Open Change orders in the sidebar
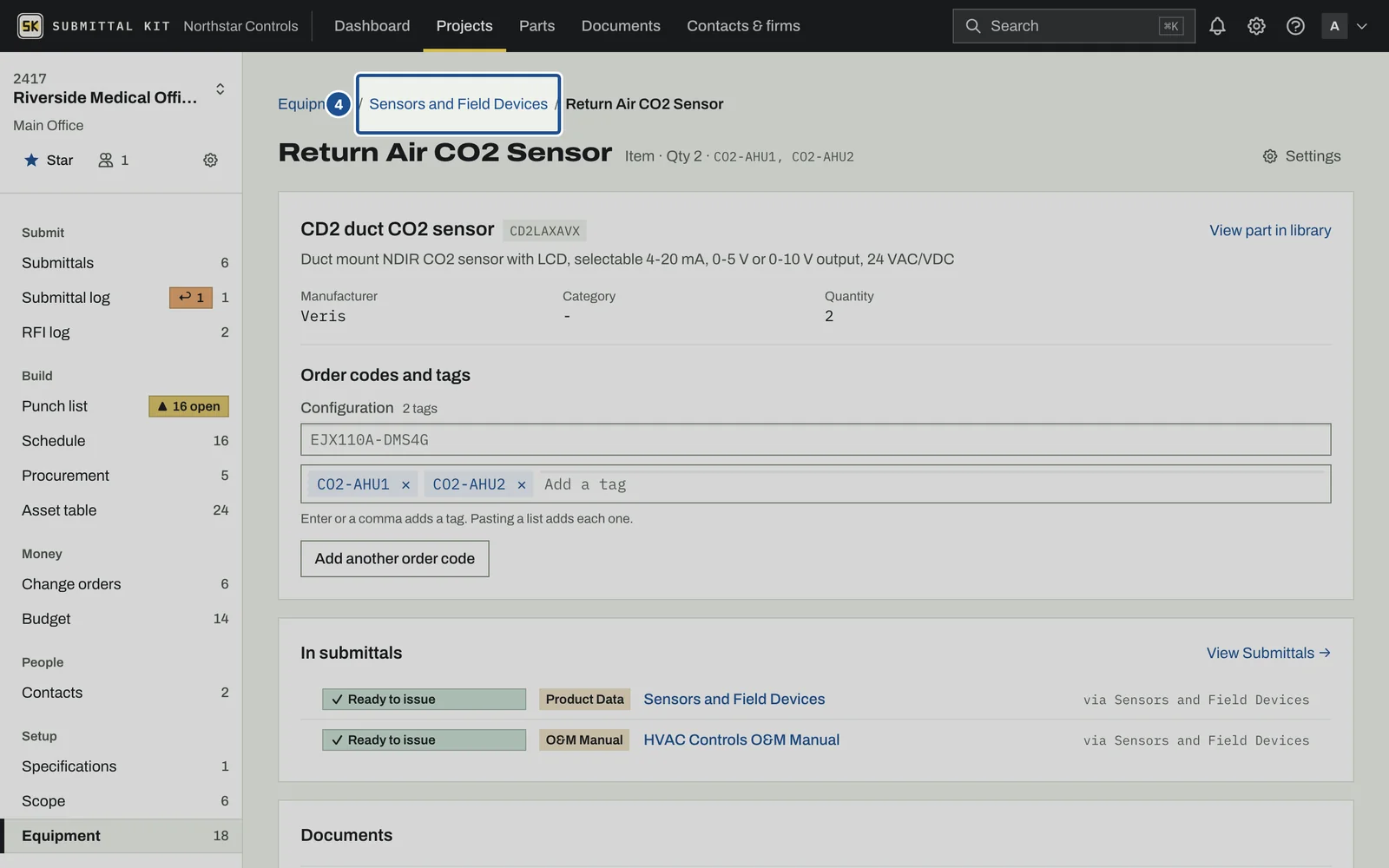 (122, 584)
